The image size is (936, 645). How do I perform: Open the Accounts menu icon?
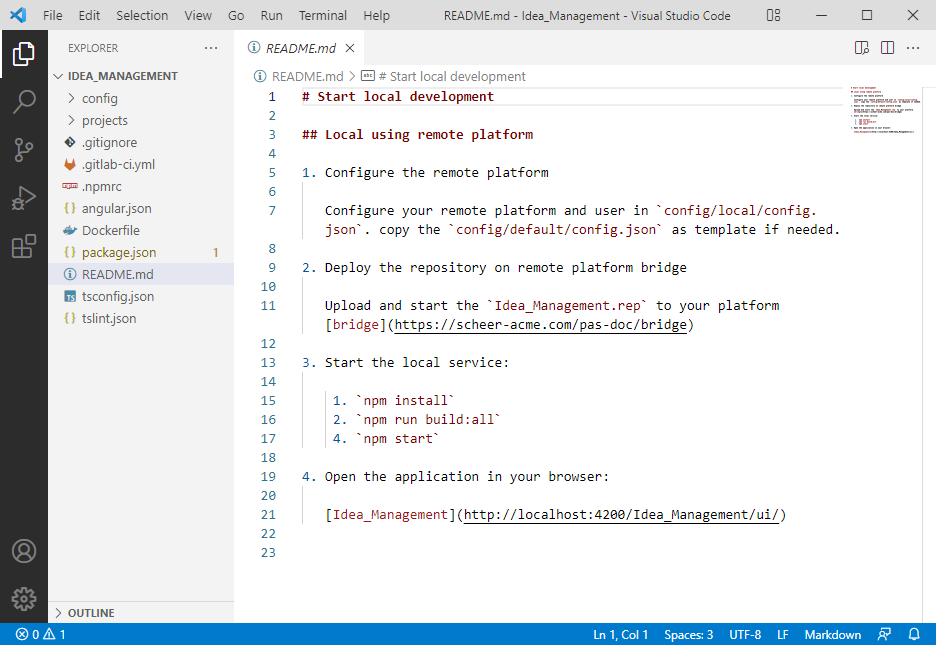(x=24, y=551)
